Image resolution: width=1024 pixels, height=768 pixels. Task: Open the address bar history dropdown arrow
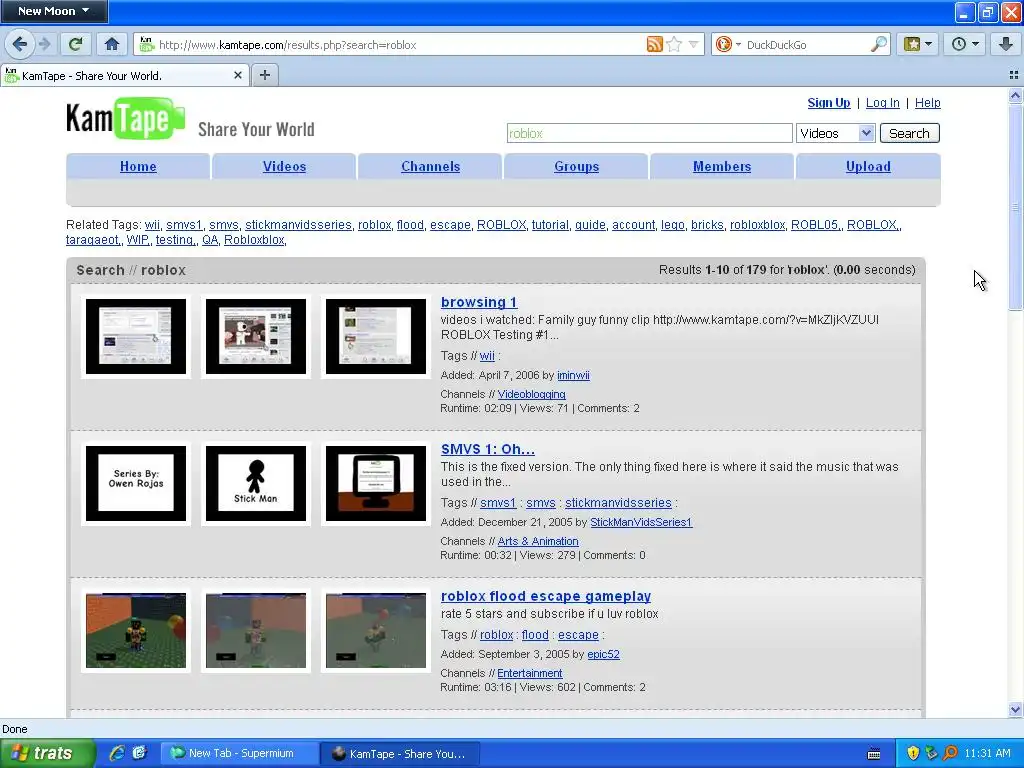point(694,44)
